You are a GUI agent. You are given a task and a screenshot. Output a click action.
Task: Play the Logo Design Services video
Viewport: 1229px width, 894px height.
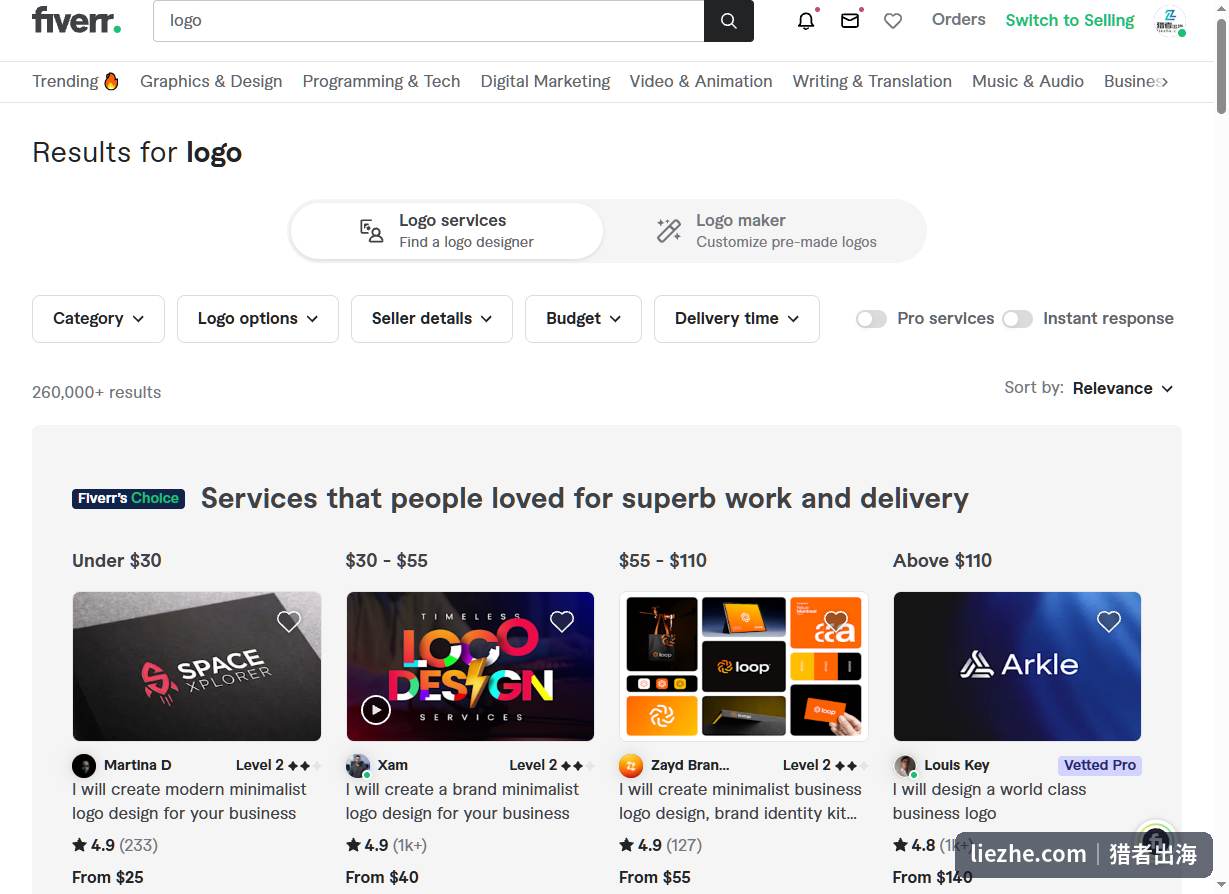tap(376, 711)
